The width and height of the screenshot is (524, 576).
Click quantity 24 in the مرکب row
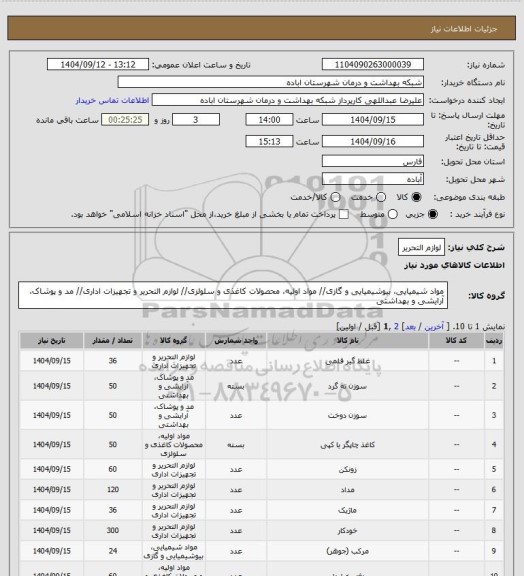pos(113,551)
